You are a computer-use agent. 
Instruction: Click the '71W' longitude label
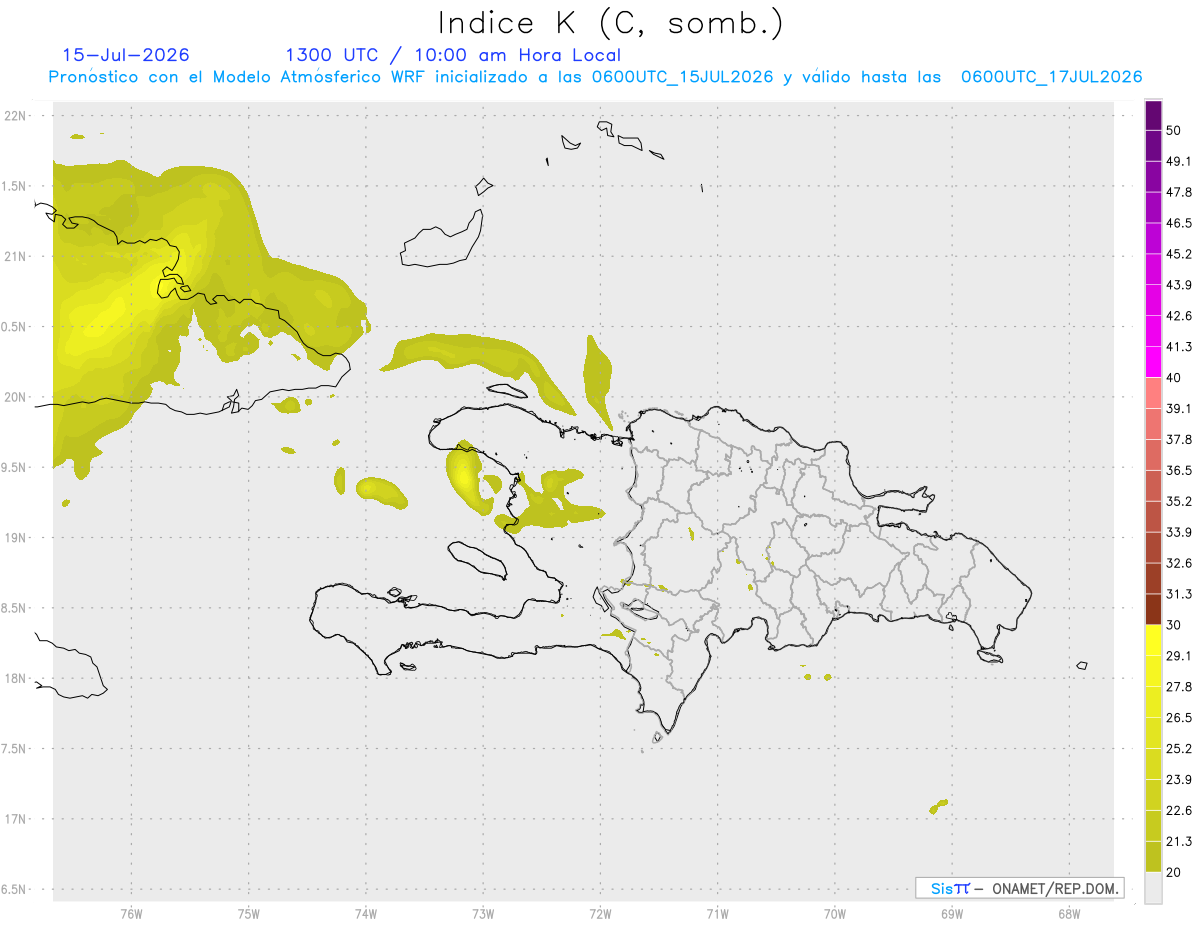pos(717,914)
